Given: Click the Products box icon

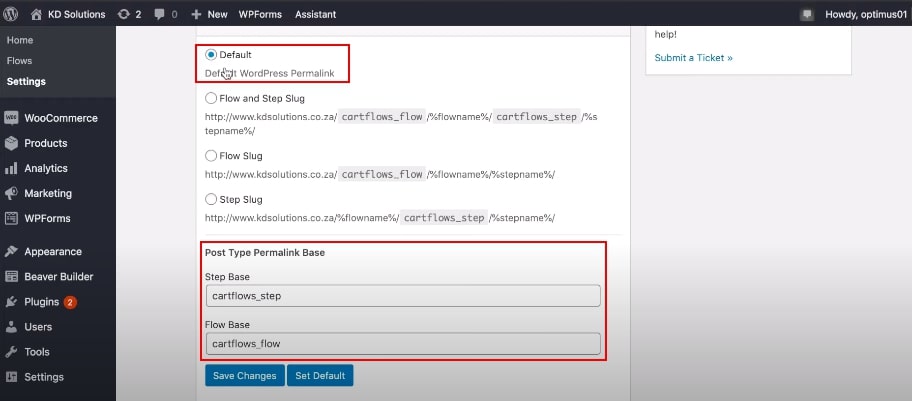Looking at the screenshot, I should coord(11,143).
